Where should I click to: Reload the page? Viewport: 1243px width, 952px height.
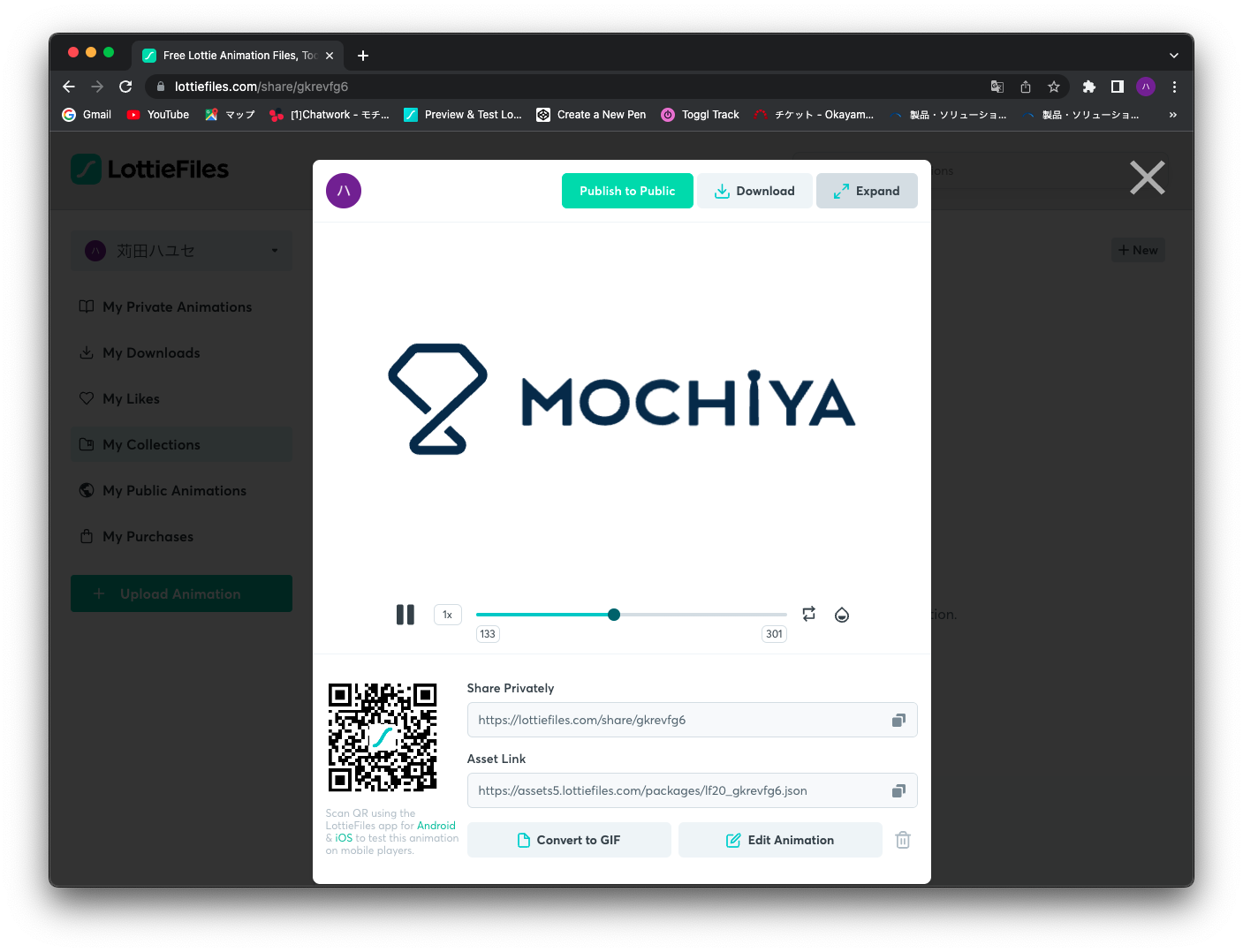tap(125, 87)
